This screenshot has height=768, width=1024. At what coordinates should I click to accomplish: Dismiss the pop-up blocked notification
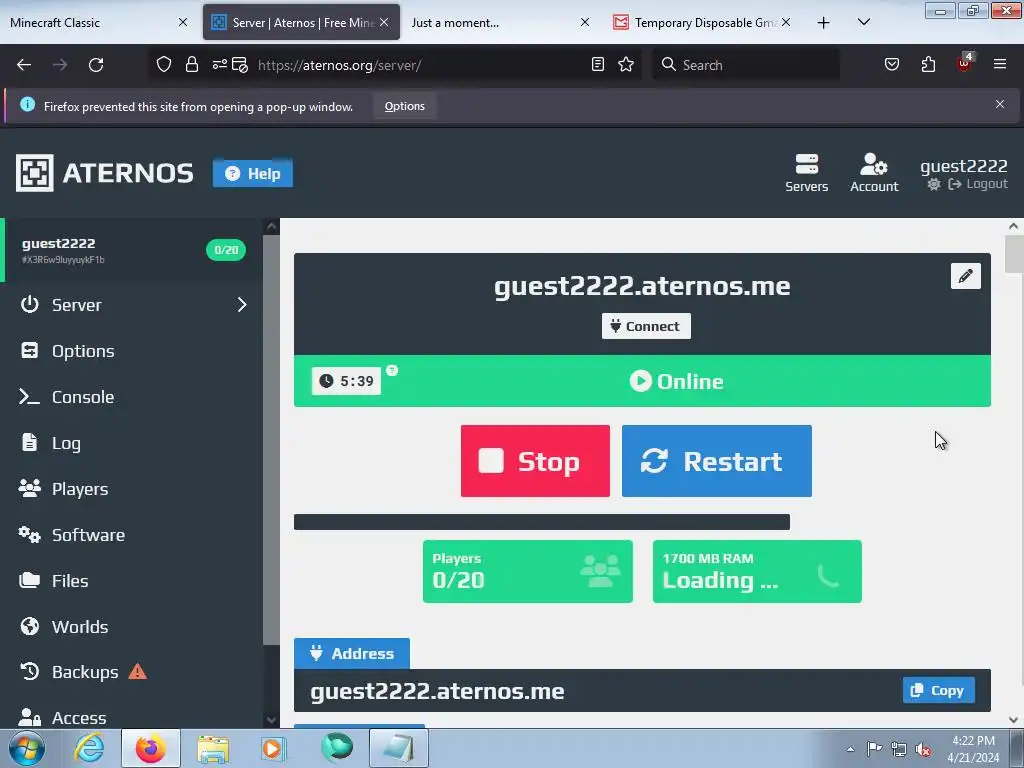click(1000, 104)
